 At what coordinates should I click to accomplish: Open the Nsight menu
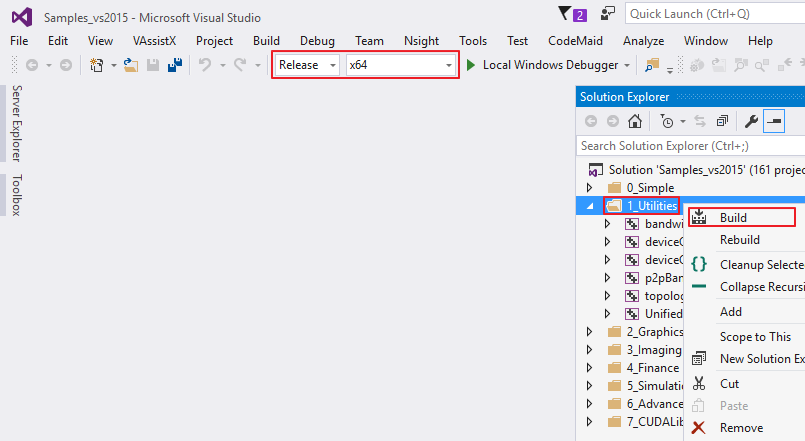coord(421,41)
